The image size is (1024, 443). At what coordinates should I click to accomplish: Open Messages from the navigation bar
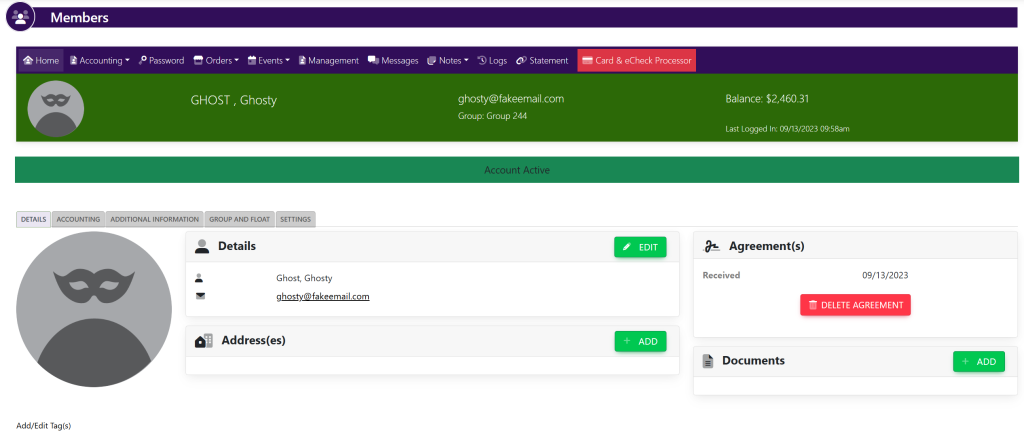click(393, 60)
